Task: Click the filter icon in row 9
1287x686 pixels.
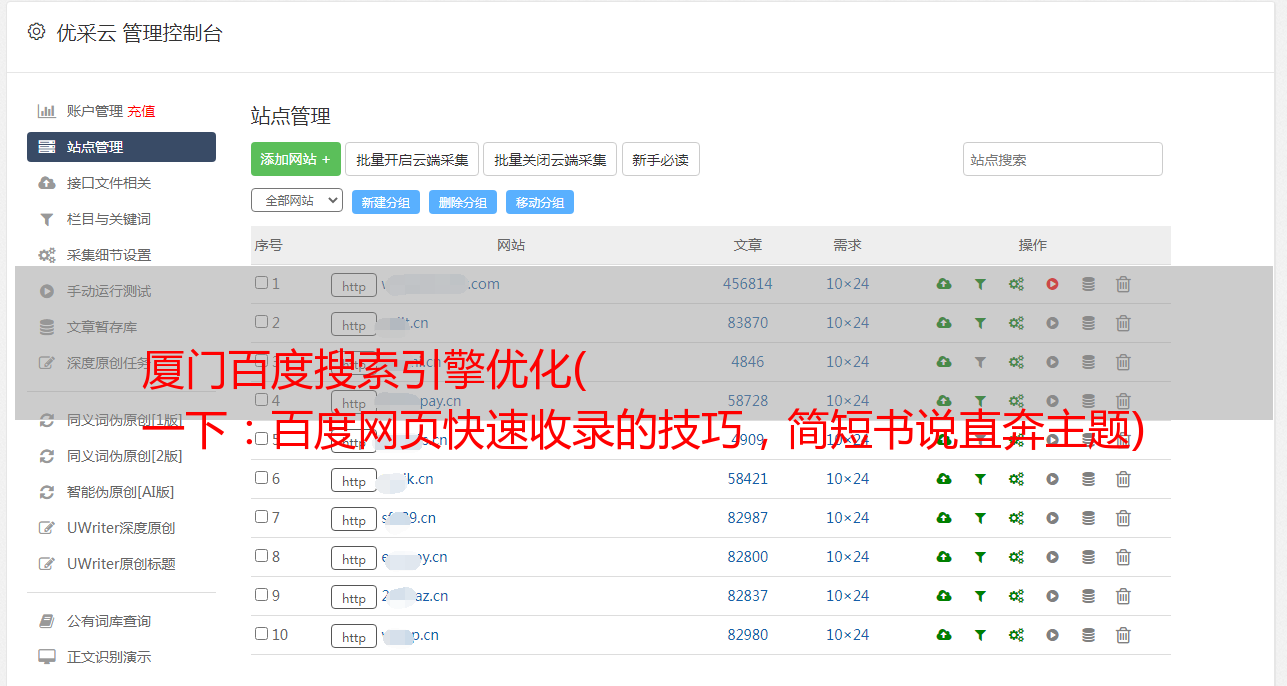Action: pos(980,596)
